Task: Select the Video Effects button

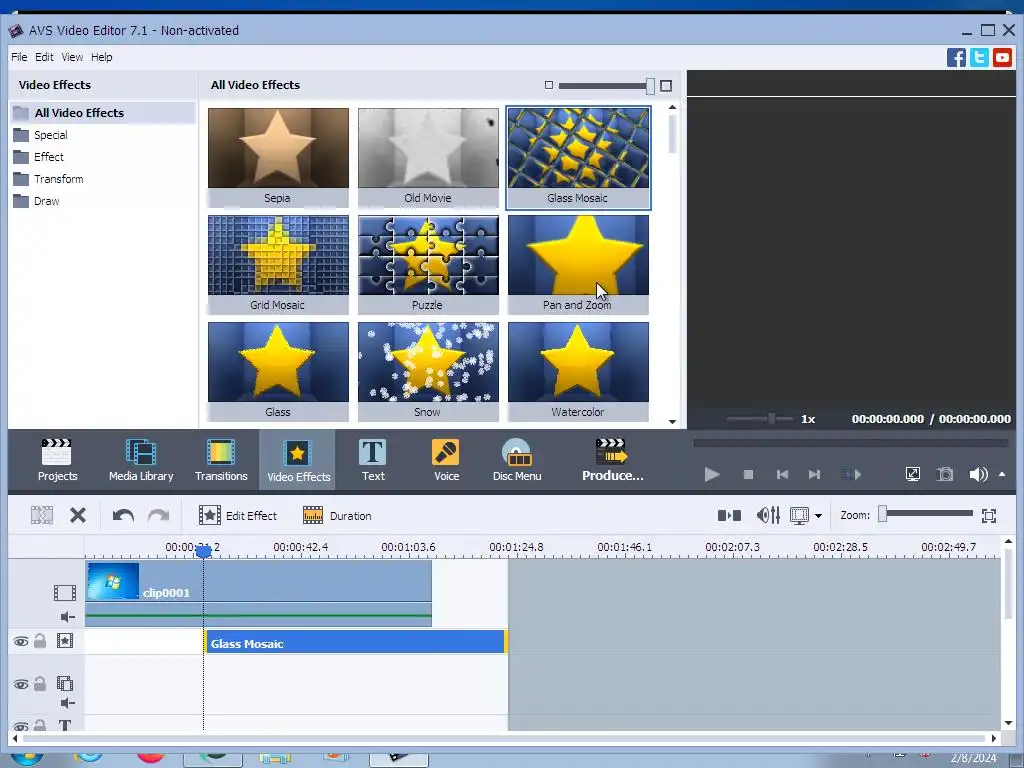Action: [x=298, y=460]
